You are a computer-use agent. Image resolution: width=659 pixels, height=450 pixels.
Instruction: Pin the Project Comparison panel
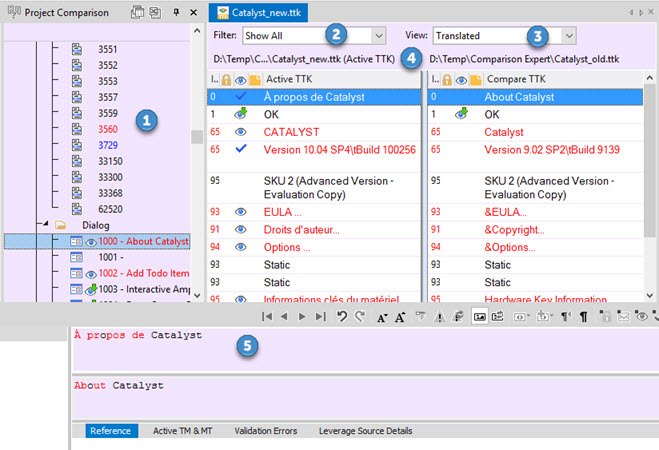click(x=177, y=13)
